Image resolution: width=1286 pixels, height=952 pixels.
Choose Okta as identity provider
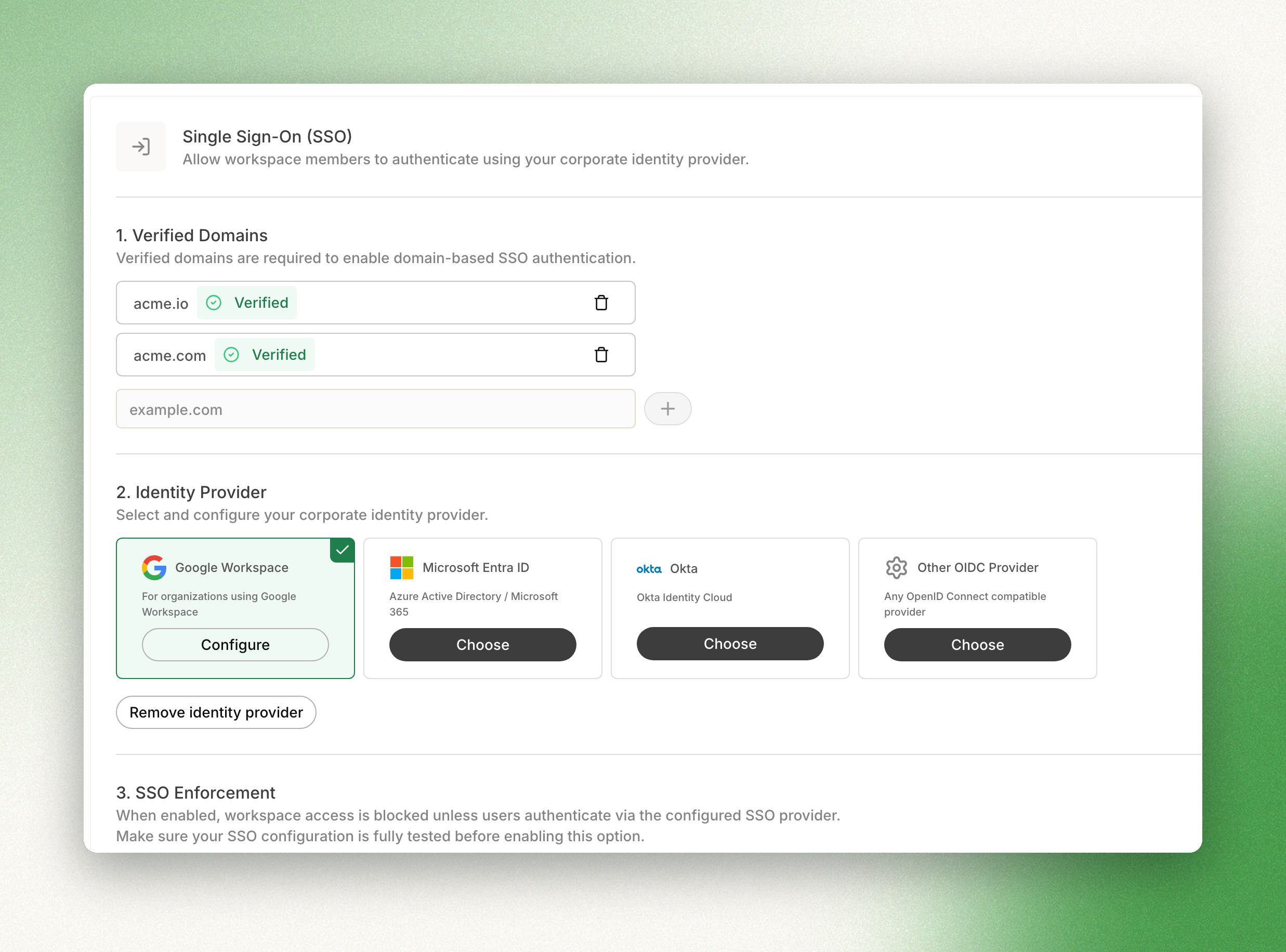coord(730,643)
